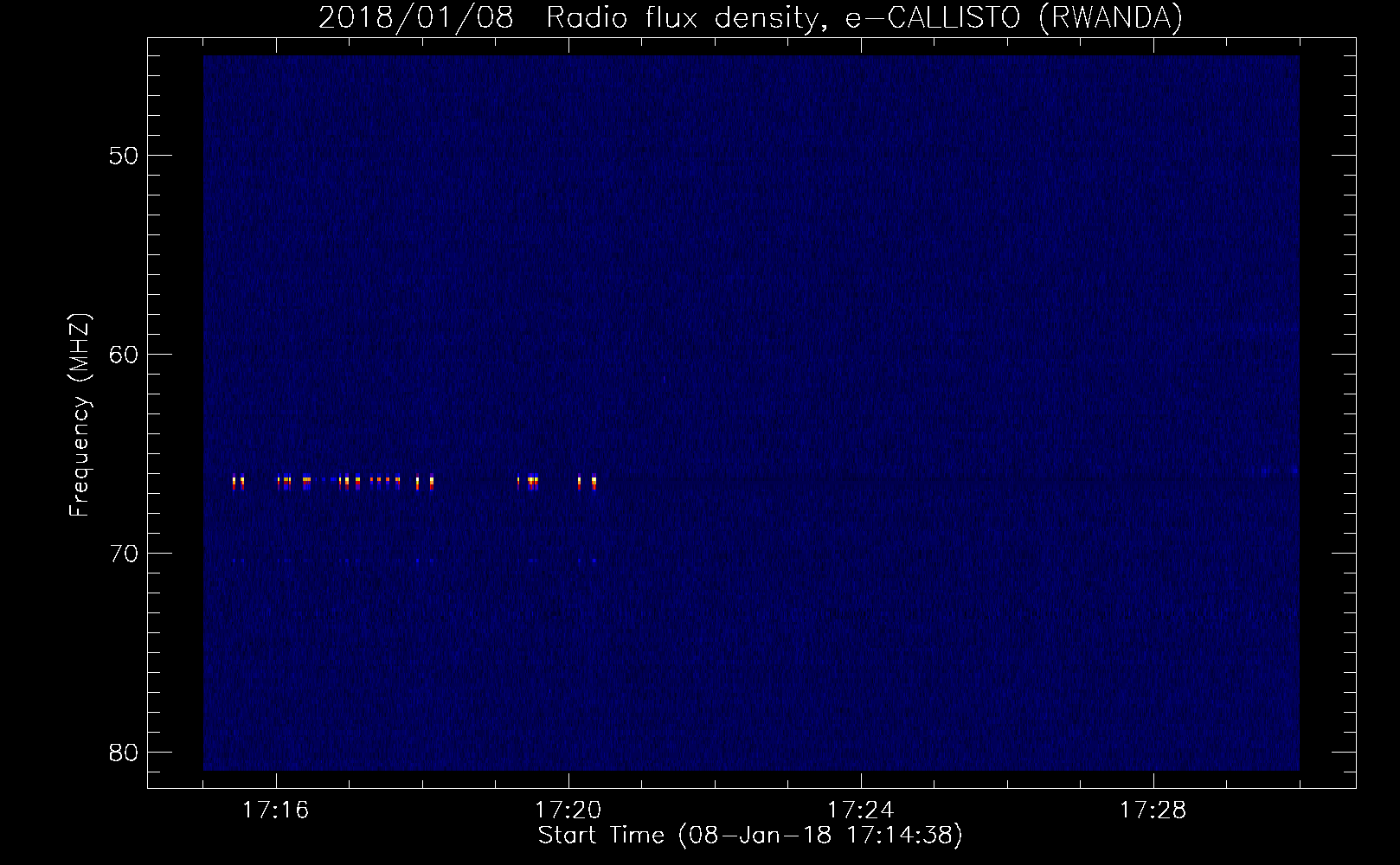
Task: Click the x-axis label "Start Time (08-Jan-18 17:14:38)"
Action: (x=750, y=835)
